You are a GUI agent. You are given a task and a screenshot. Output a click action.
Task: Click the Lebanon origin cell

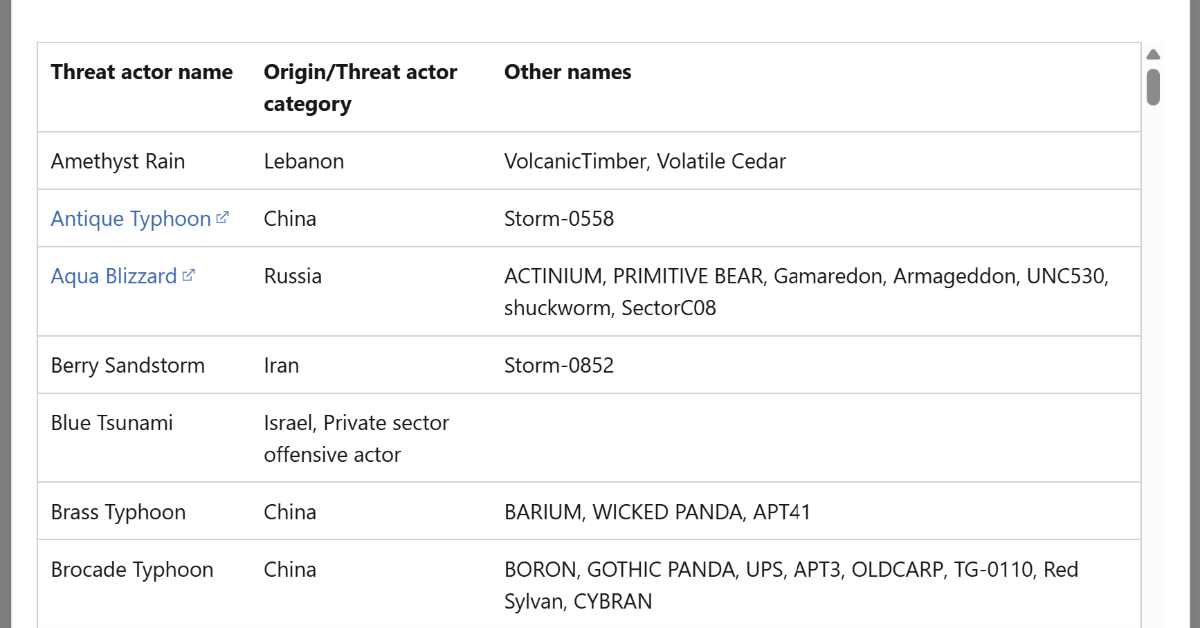(304, 161)
